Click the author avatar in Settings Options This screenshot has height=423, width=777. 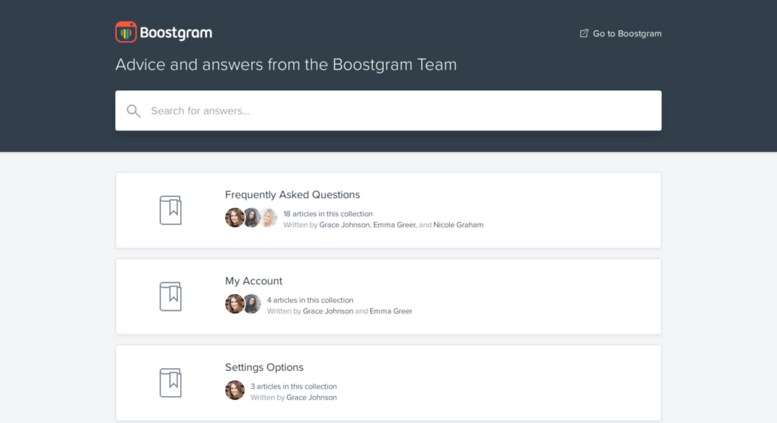[x=235, y=390]
